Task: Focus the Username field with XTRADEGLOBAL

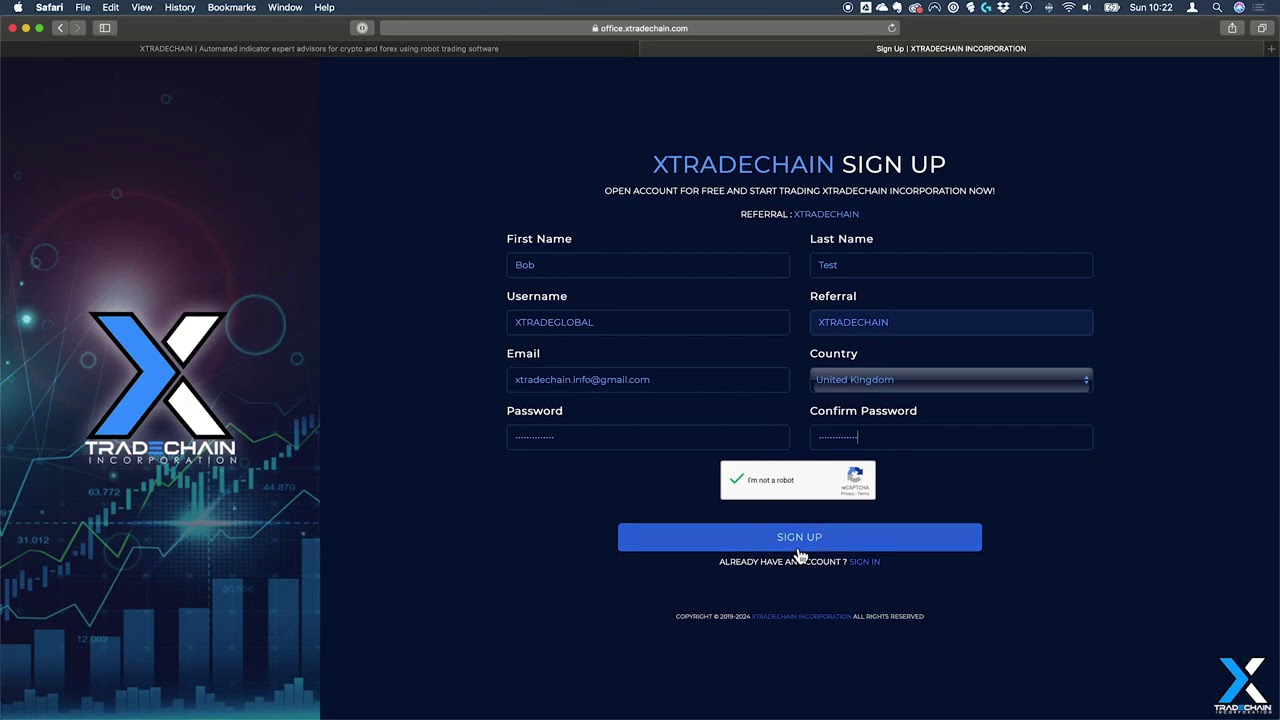Action: [648, 322]
